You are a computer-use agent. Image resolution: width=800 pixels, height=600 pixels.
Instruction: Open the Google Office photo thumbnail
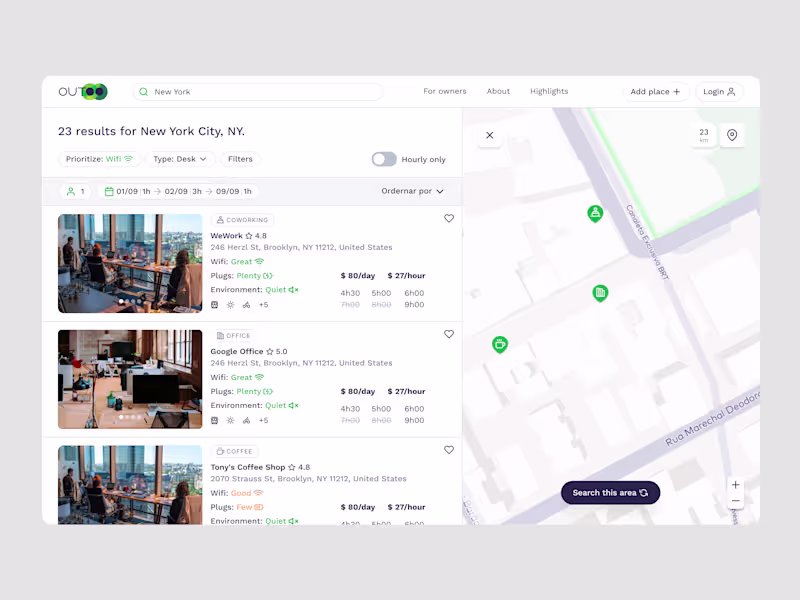click(130, 379)
